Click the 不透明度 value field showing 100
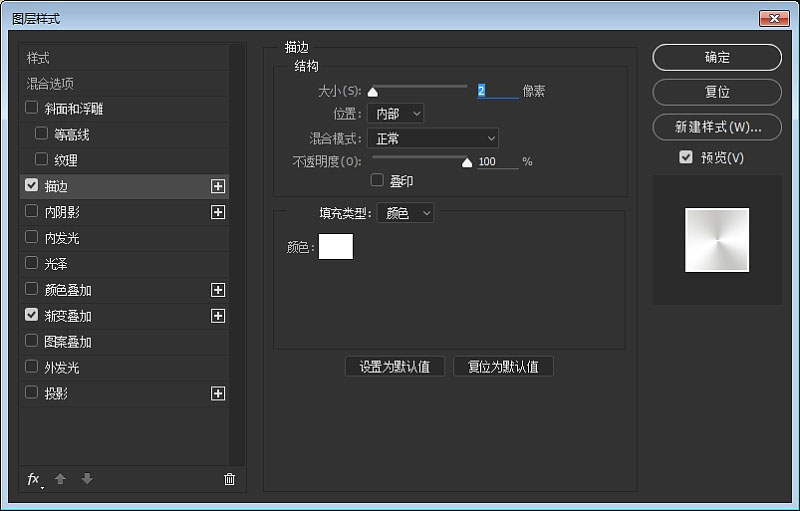The image size is (800, 511). [497, 162]
